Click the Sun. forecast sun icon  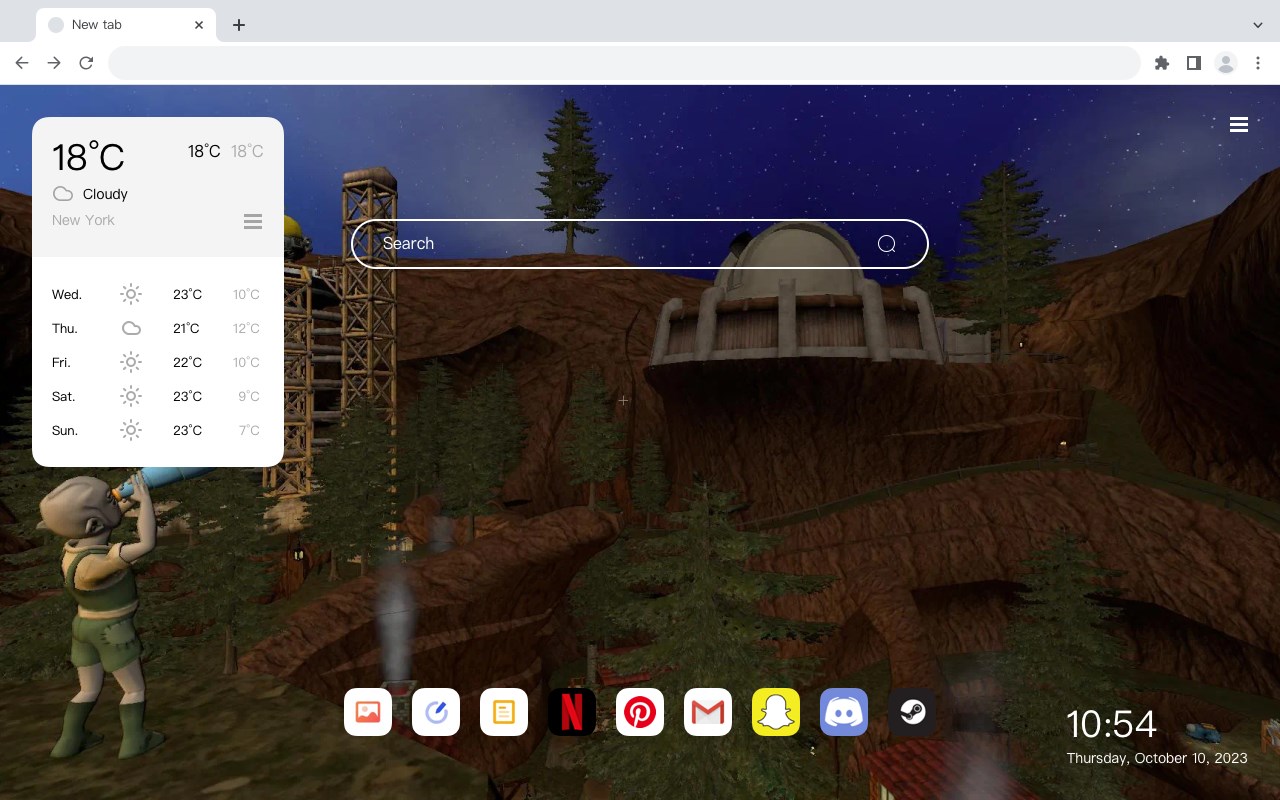click(x=131, y=430)
